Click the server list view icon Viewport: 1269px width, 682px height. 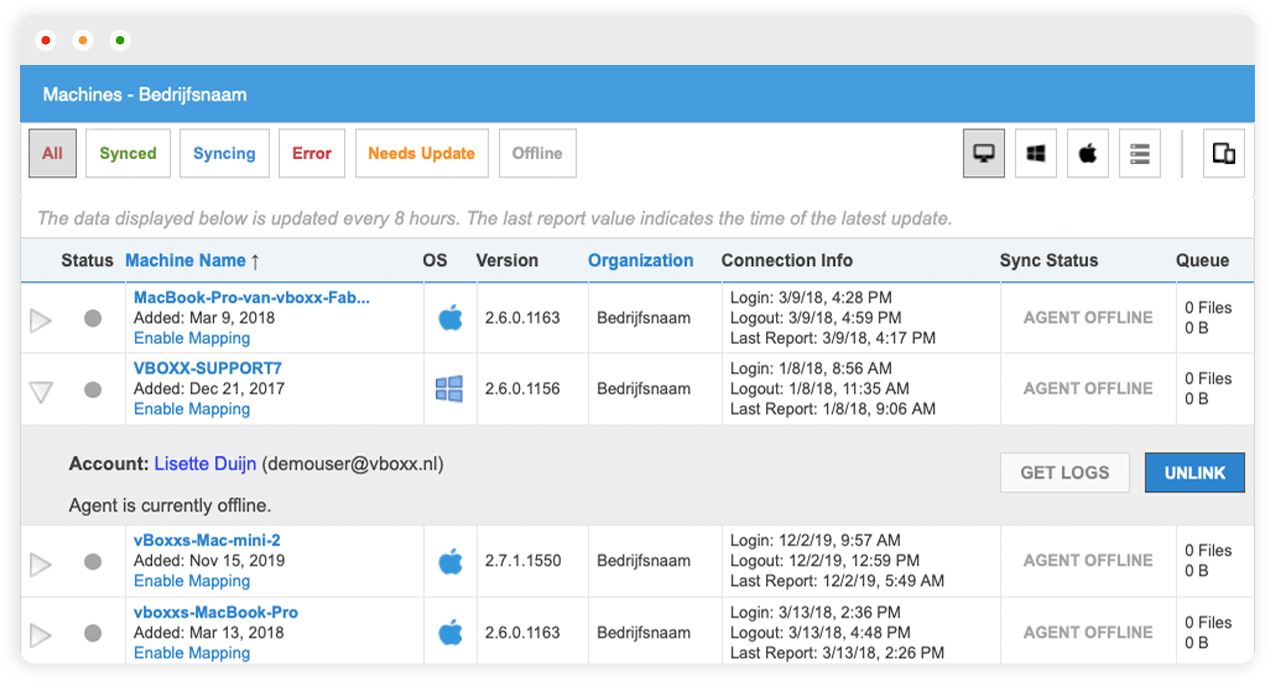[x=1140, y=154]
